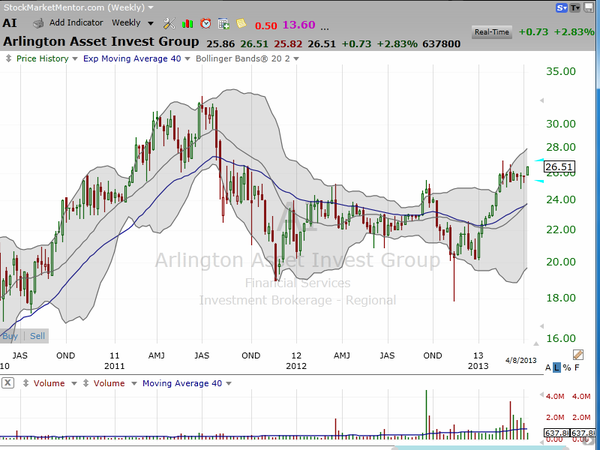Click the gray left arrow below the 35.00 label
600x450 pixels.
click(542, 101)
